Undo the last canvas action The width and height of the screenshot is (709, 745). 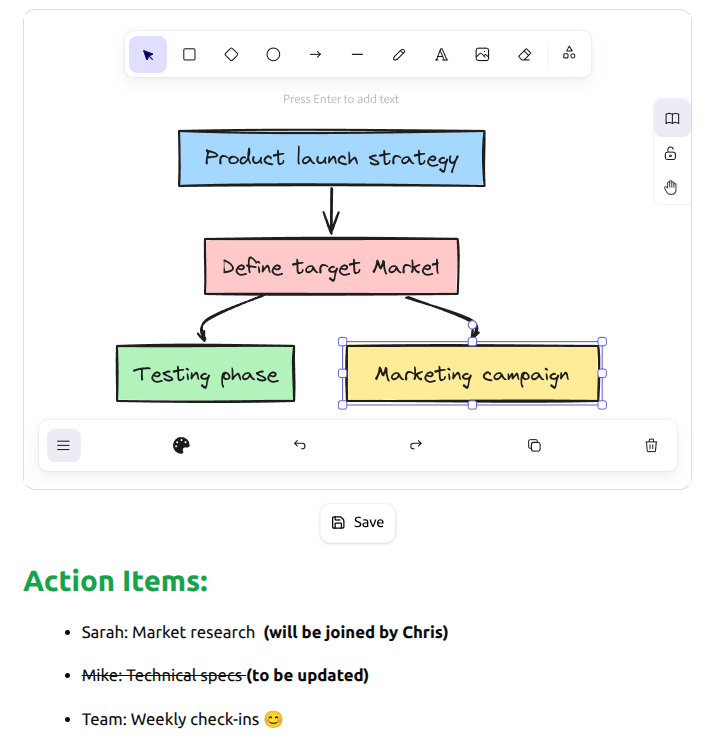pyautogui.click(x=299, y=445)
